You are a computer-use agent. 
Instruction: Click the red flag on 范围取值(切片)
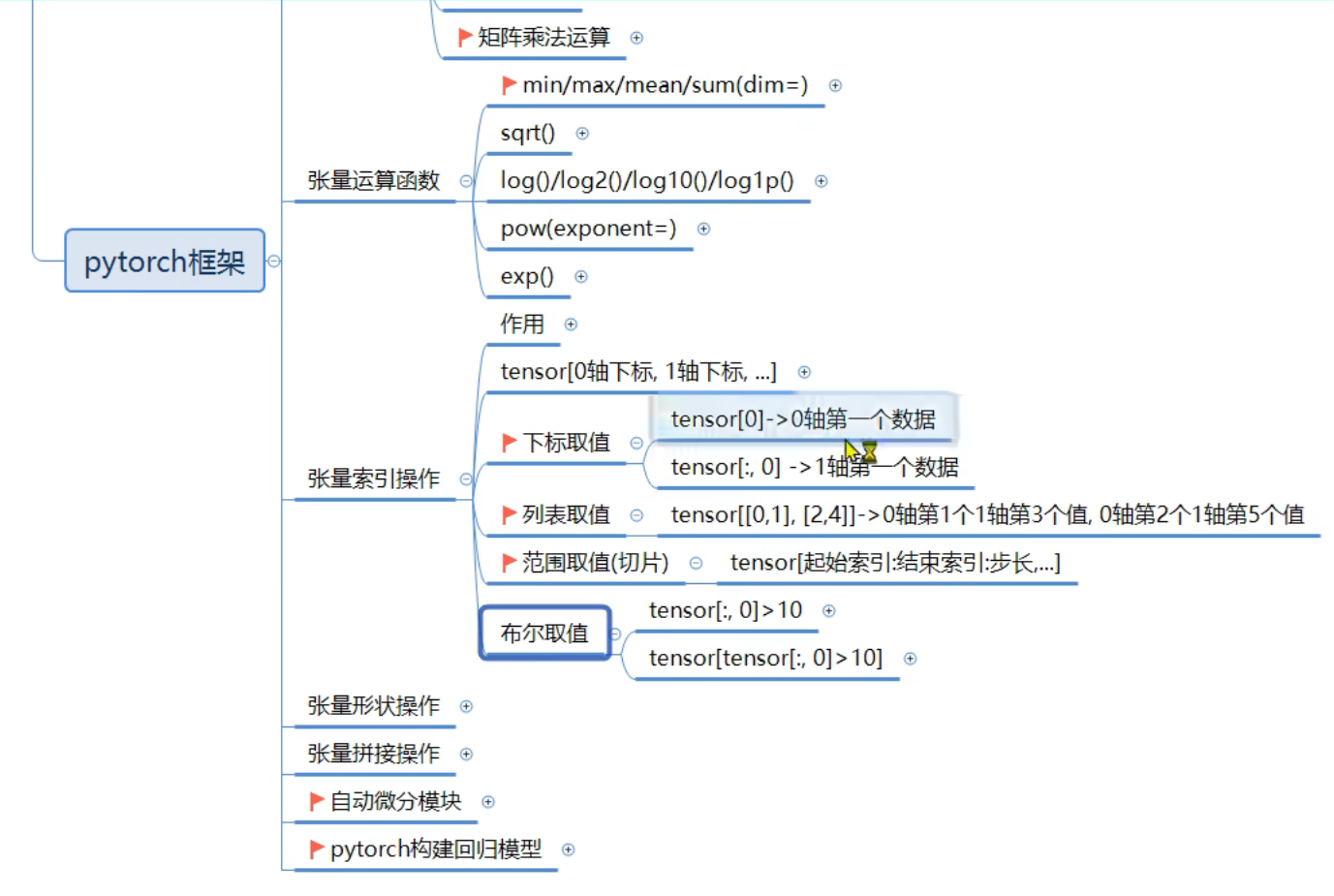[x=510, y=562]
